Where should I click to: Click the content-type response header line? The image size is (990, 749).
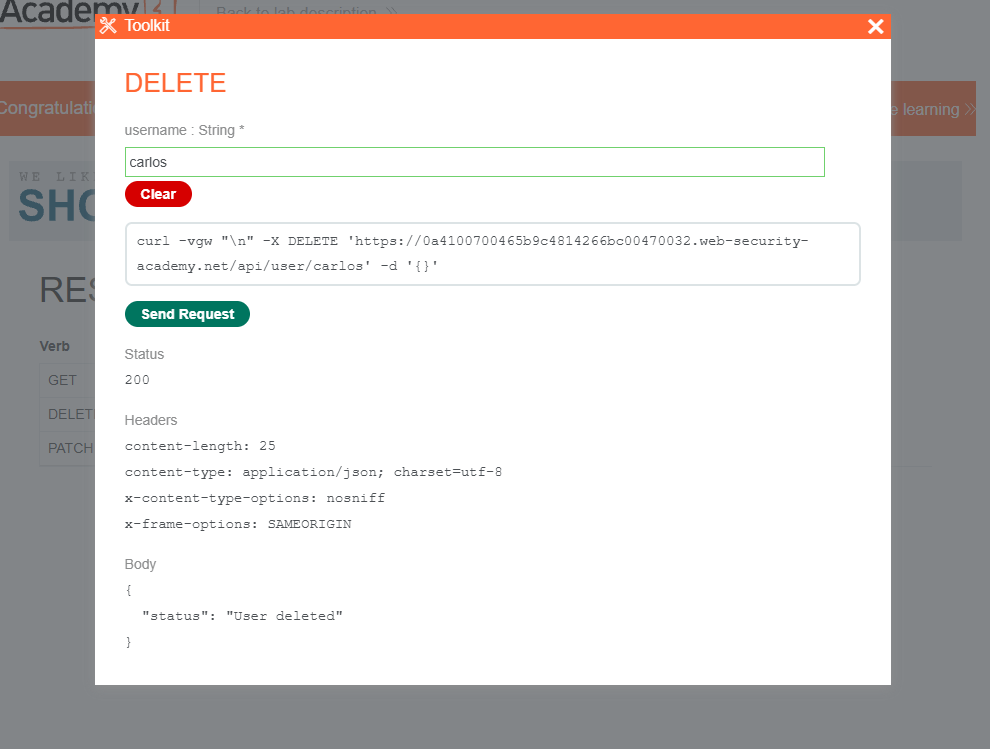point(313,472)
